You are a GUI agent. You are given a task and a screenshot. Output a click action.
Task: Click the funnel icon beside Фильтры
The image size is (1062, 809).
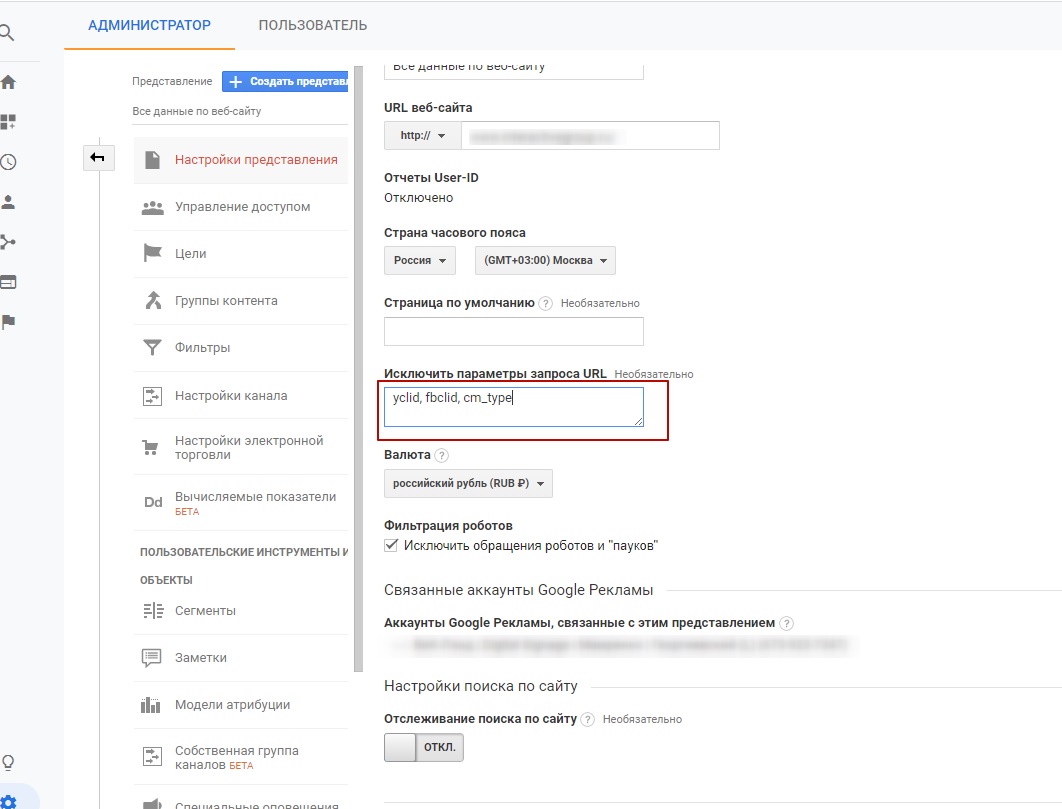[x=152, y=348]
